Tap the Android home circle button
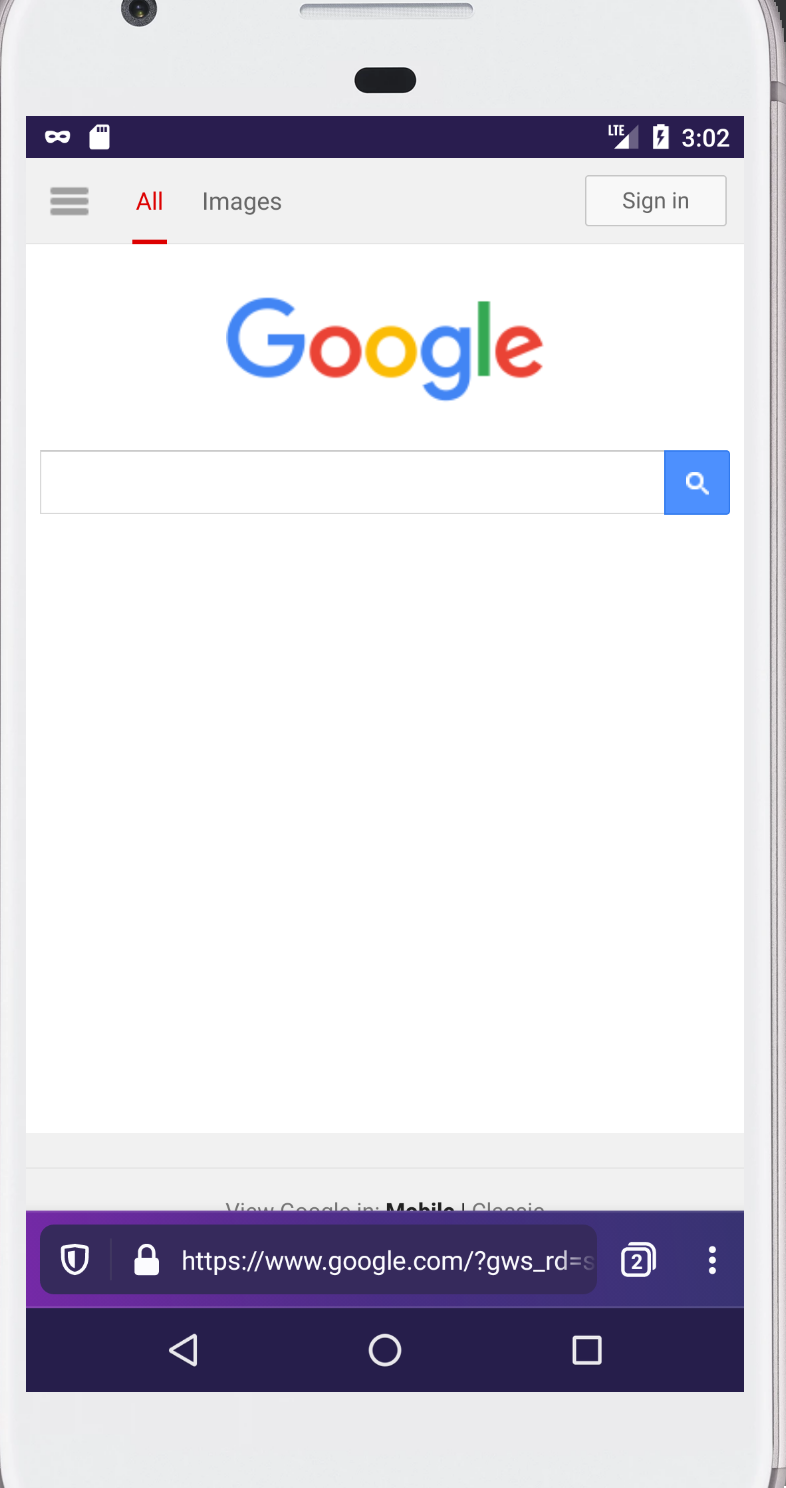Viewport: 786px width, 1488px height. pos(385,1350)
